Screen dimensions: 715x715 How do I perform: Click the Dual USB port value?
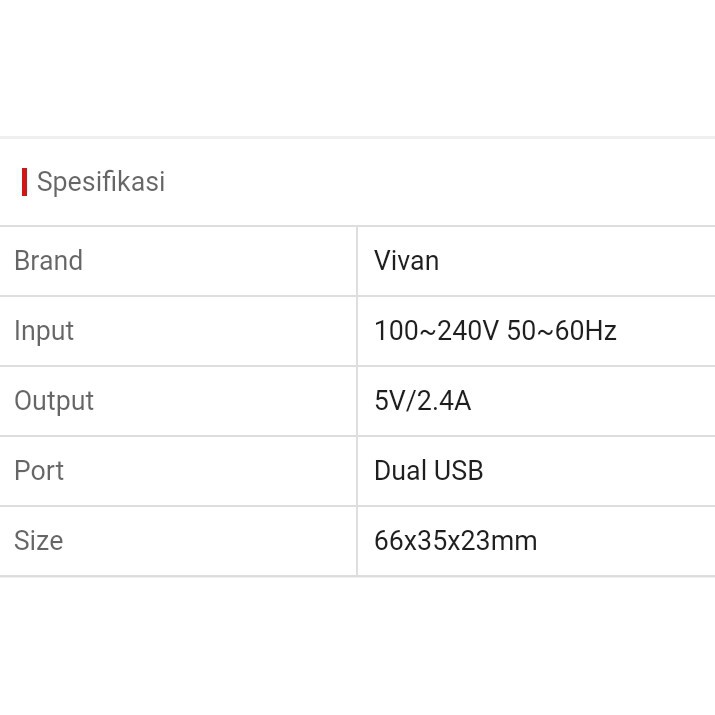pyautogui.click(x=428, y=471)
